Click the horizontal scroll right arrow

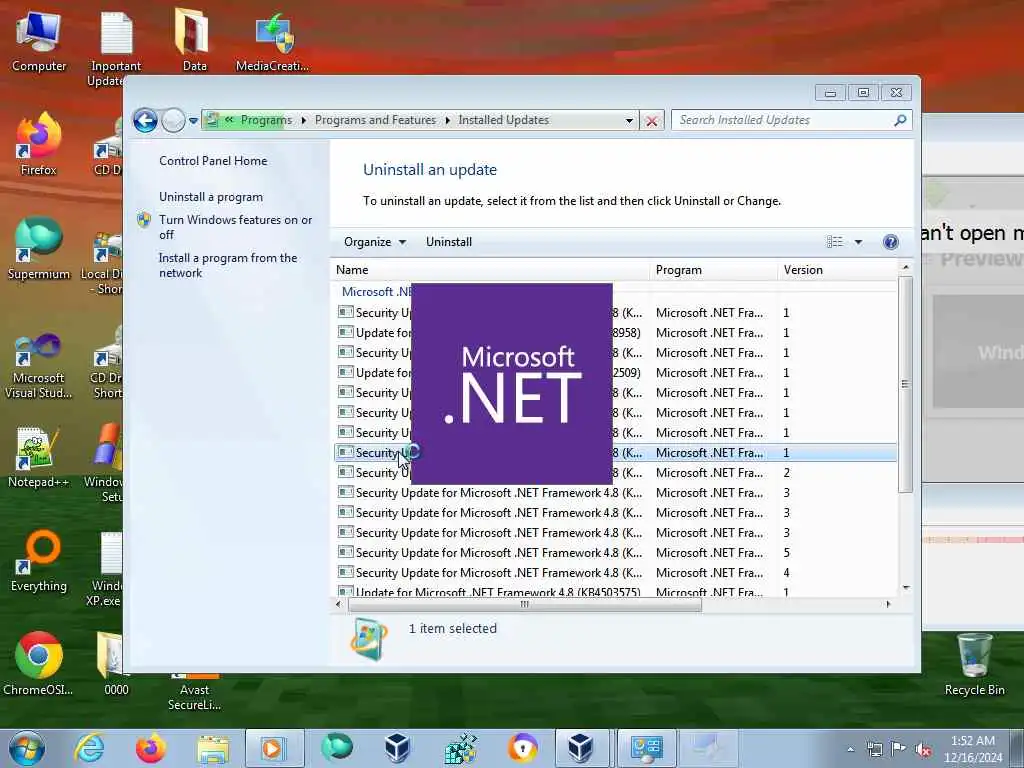pyautogui.click(x=888, y=605)
